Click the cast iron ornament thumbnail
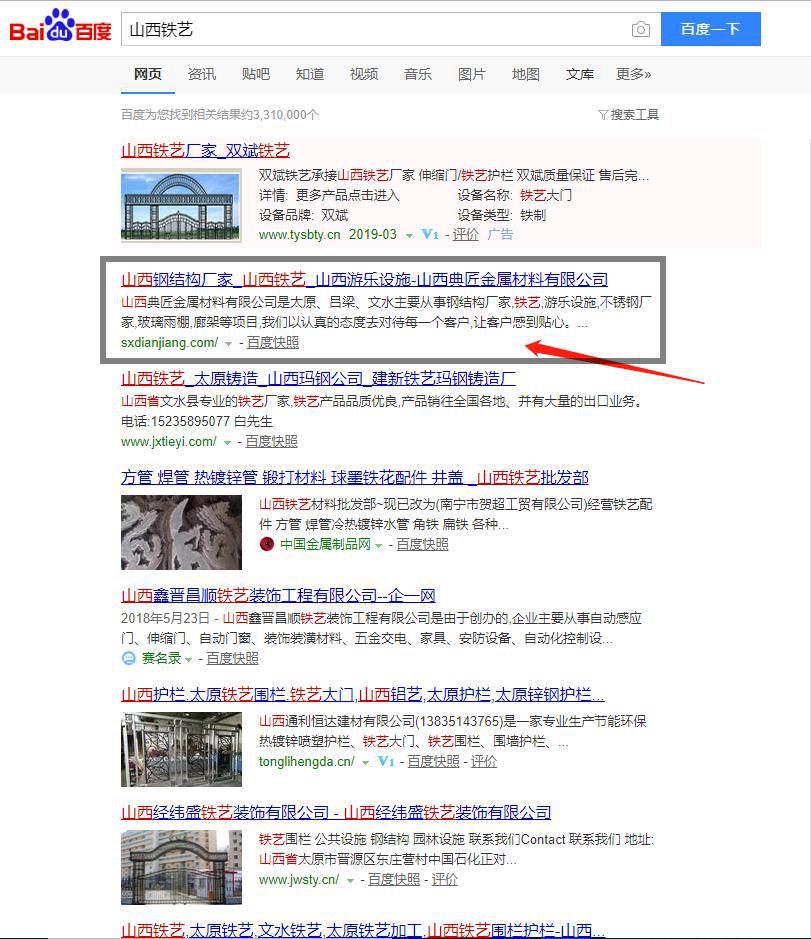The width and height of the screenshot is (811, 939). pos(181,532)
